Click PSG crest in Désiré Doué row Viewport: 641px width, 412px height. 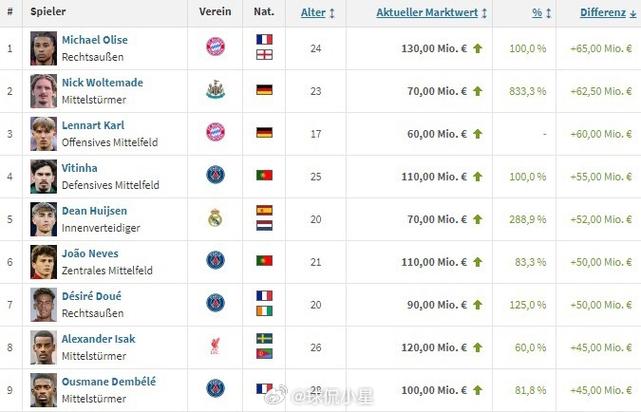[x=215, y=303]
